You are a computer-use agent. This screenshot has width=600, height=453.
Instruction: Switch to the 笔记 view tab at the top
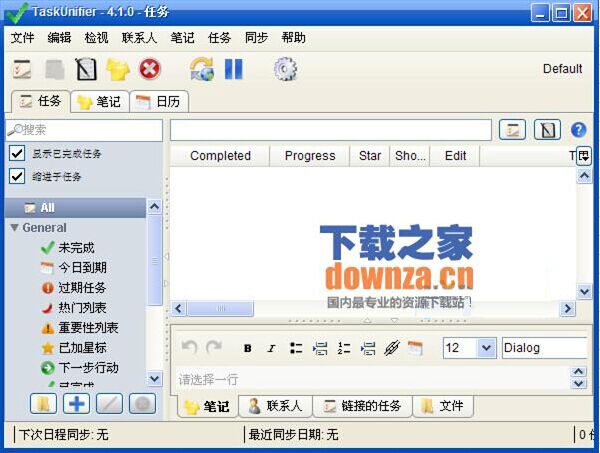99,102
